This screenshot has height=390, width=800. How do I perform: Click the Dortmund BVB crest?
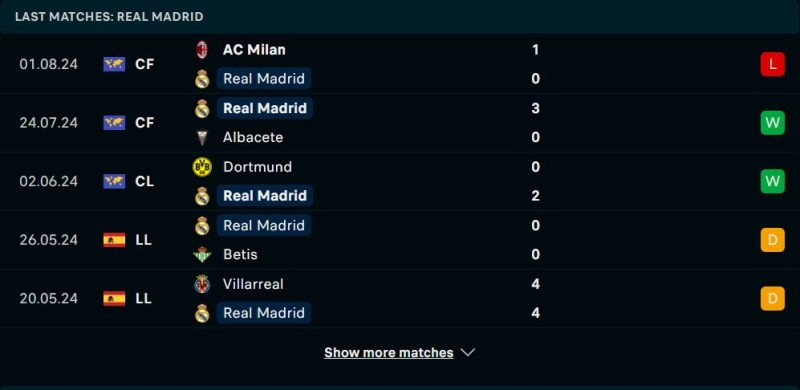[x=202, y=167]
